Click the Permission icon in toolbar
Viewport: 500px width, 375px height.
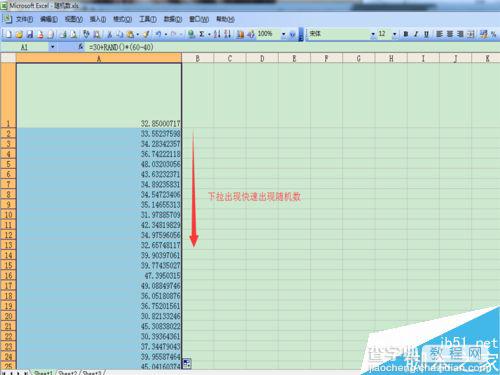(x=40, y=34)
